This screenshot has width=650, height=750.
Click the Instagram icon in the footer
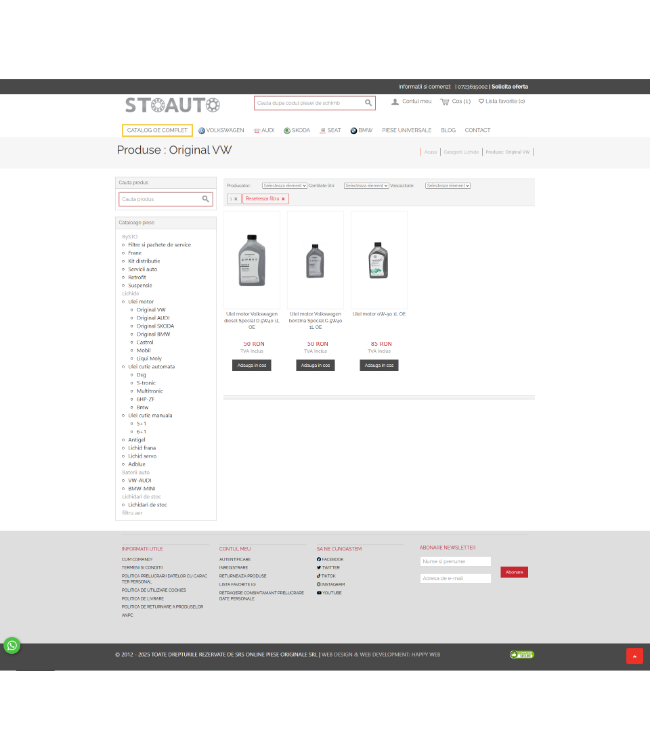(x=319, y=585)
